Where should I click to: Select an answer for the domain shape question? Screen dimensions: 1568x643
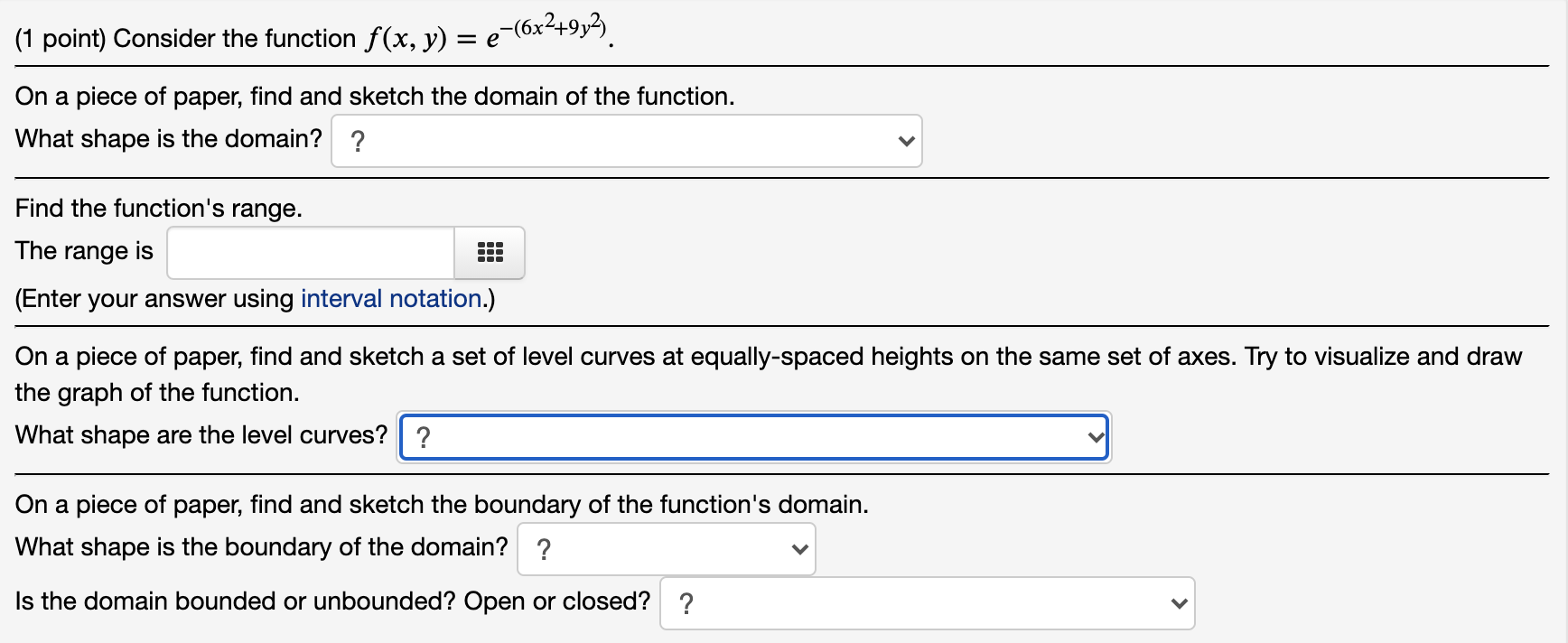(626, 141)
